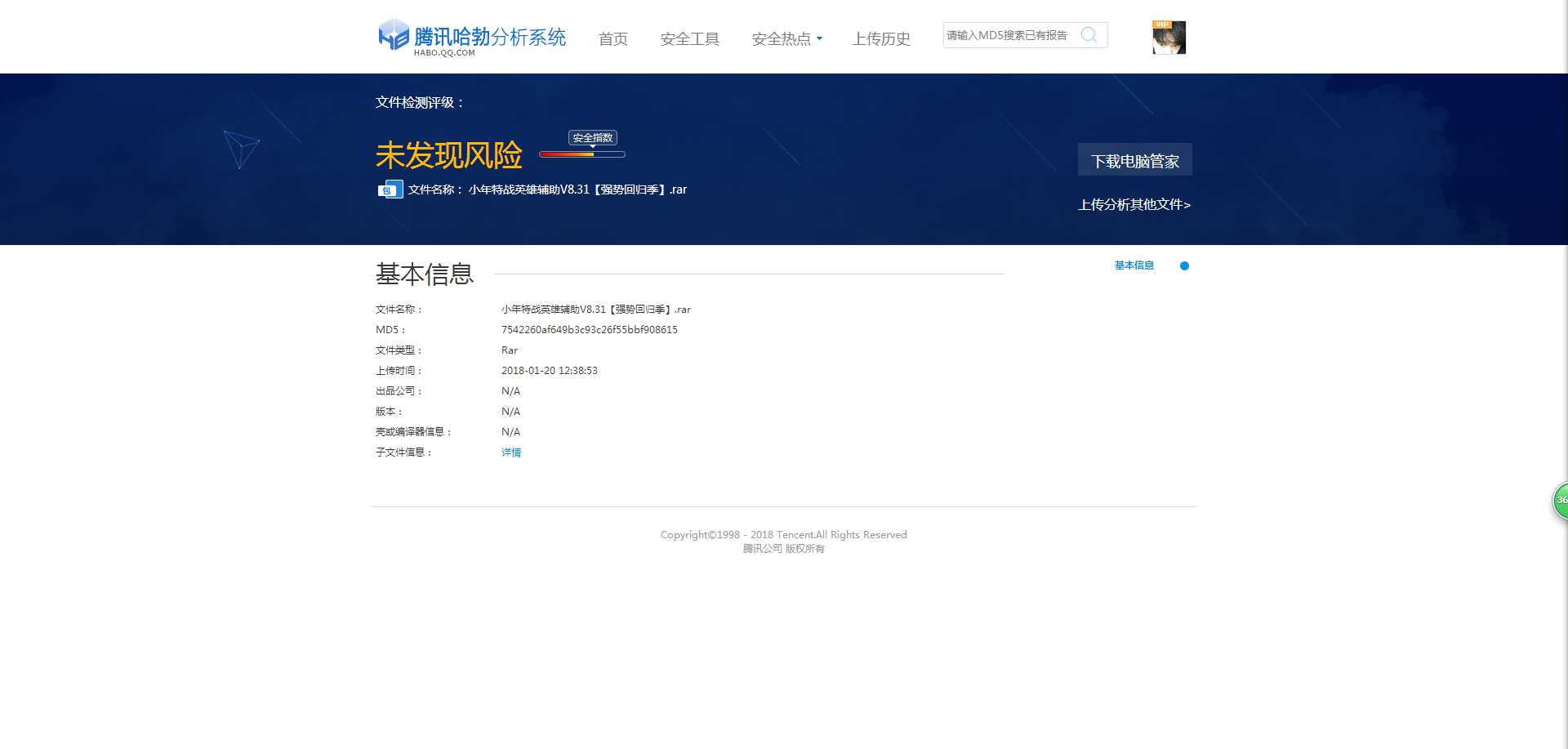The image size is (1568, 749).
Task: Jump to 基本信息 anchor link
Action: (1134, 265)
